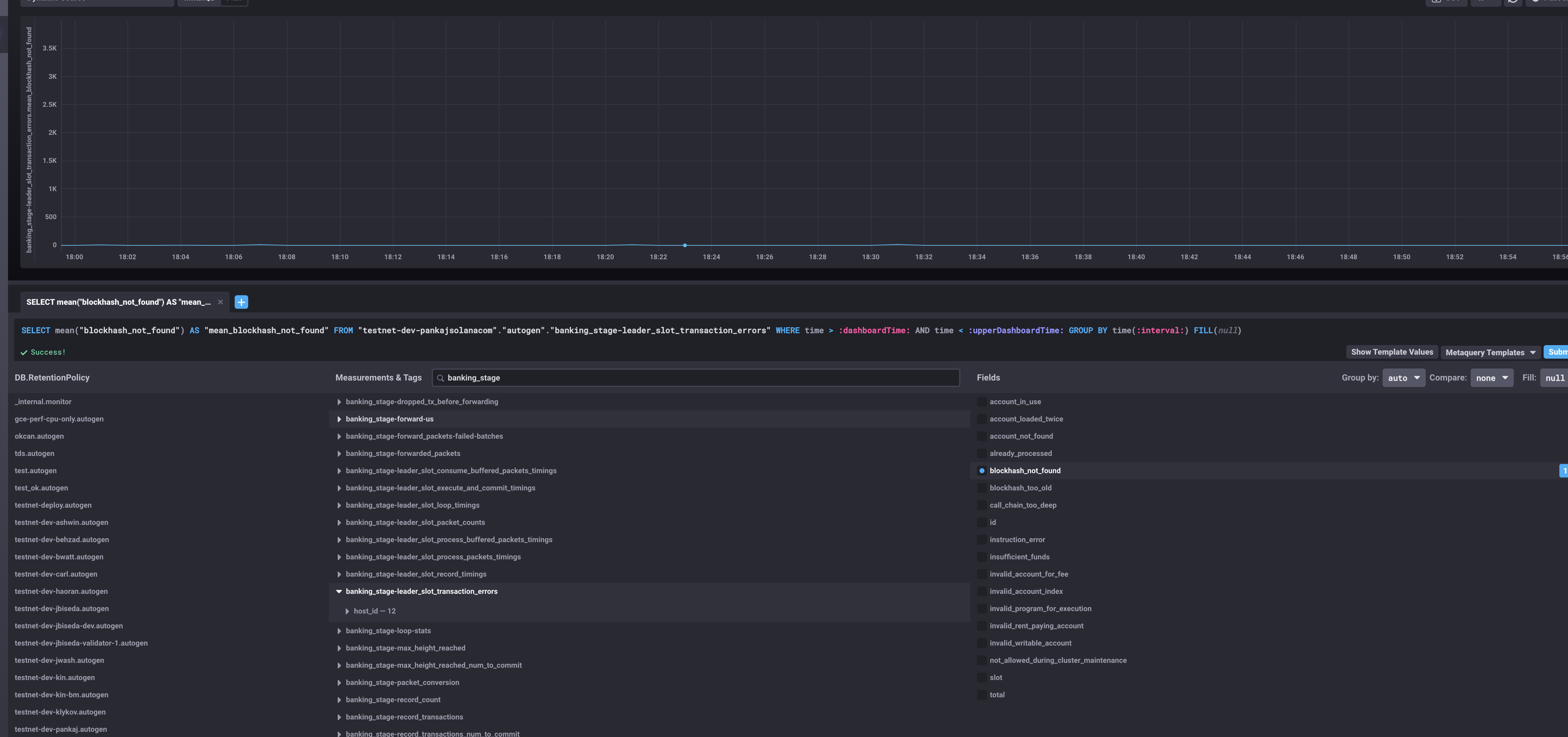
Task: Select the gce-perf-cpu-only.autogen database
Action: tap(59, 419)
